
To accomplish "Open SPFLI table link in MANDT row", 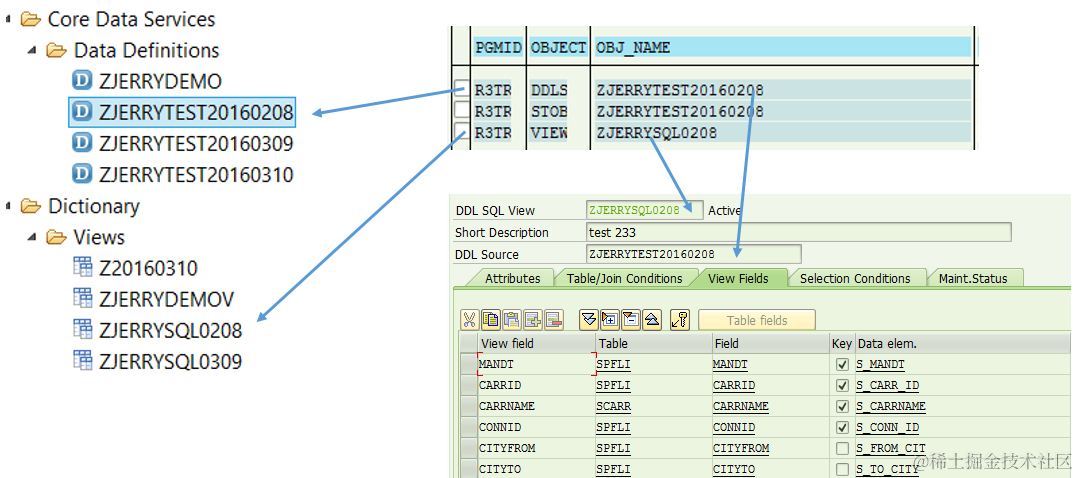I will coord(614,365).
